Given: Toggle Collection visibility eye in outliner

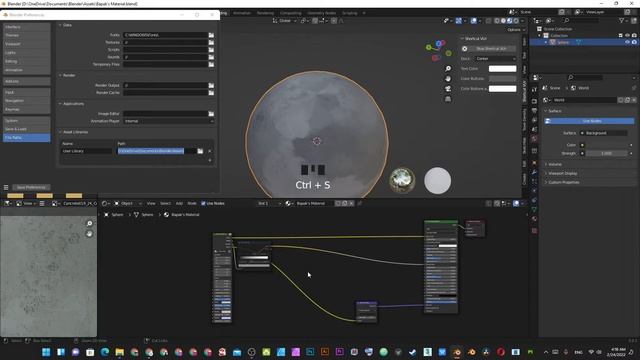Looking at the screenshot, I should coord(627,36).
